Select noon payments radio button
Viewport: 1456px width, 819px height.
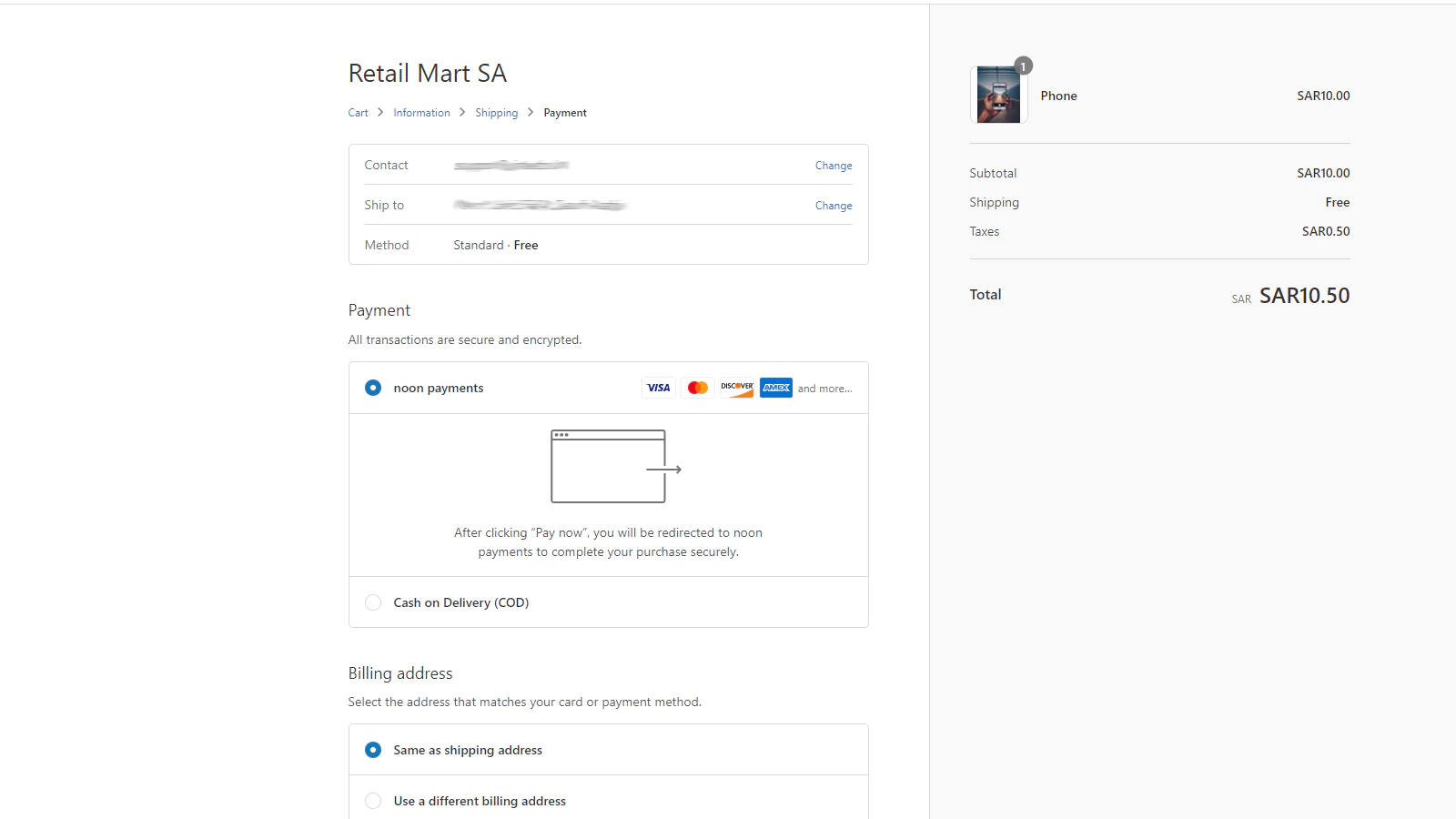(373, 388)
